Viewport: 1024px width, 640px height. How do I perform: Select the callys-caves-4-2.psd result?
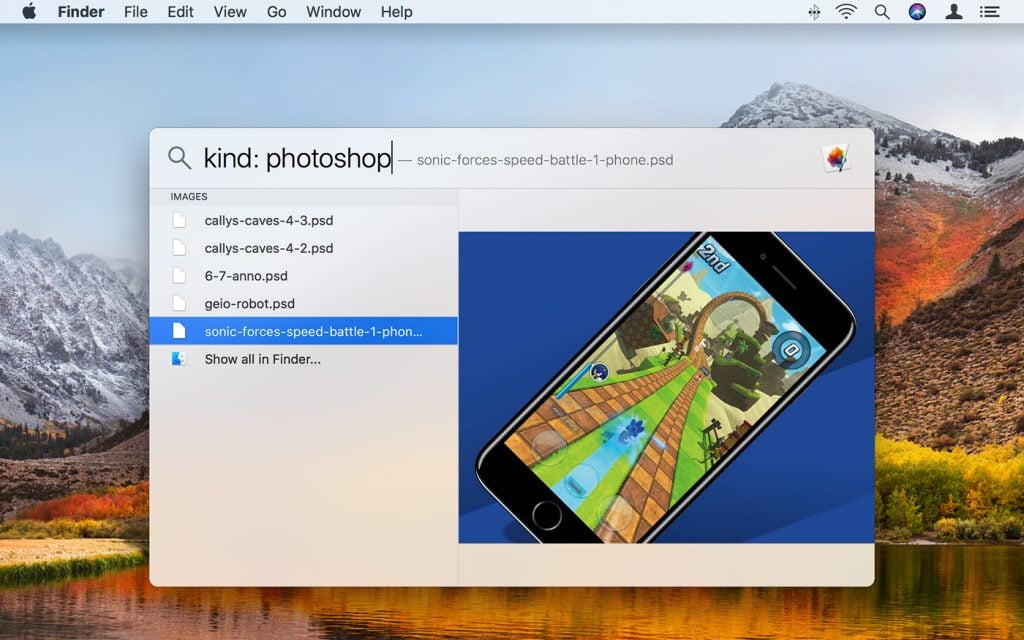(x=268, y=248)
